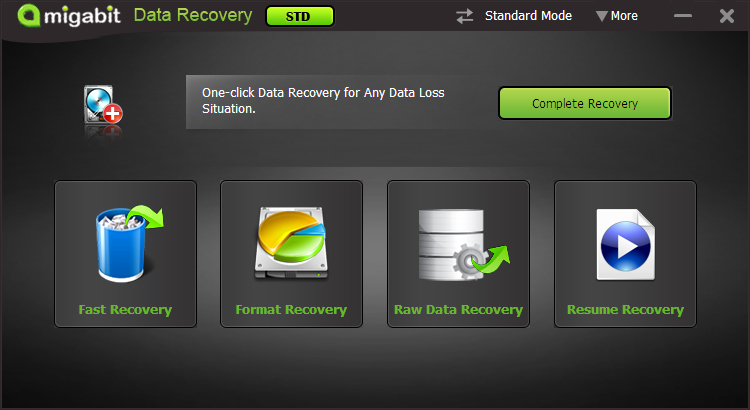The width and height of the screenshot is (750, 410).
Task: Open the play-button Resume Recovery icon
Action: 626,244
